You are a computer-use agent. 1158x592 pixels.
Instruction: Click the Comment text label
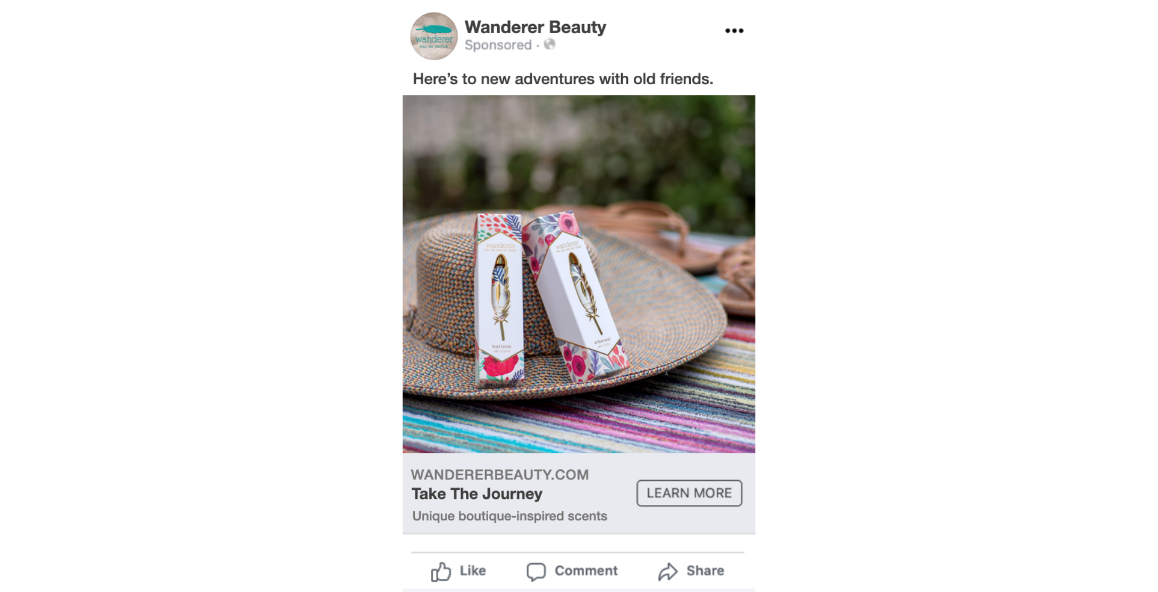586,571
